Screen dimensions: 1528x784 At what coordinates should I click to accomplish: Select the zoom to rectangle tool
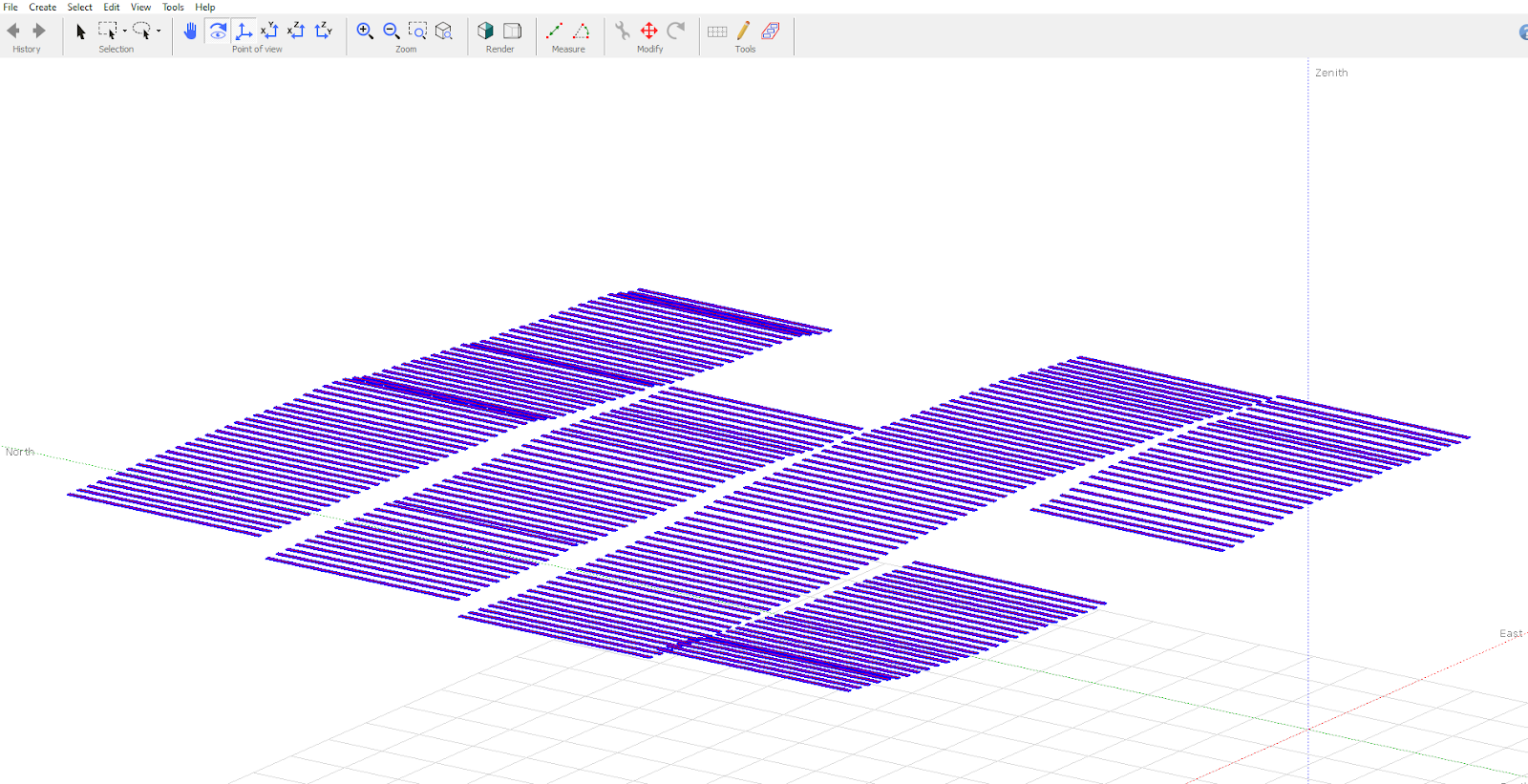pyautogui.click(x=417, y=31)
